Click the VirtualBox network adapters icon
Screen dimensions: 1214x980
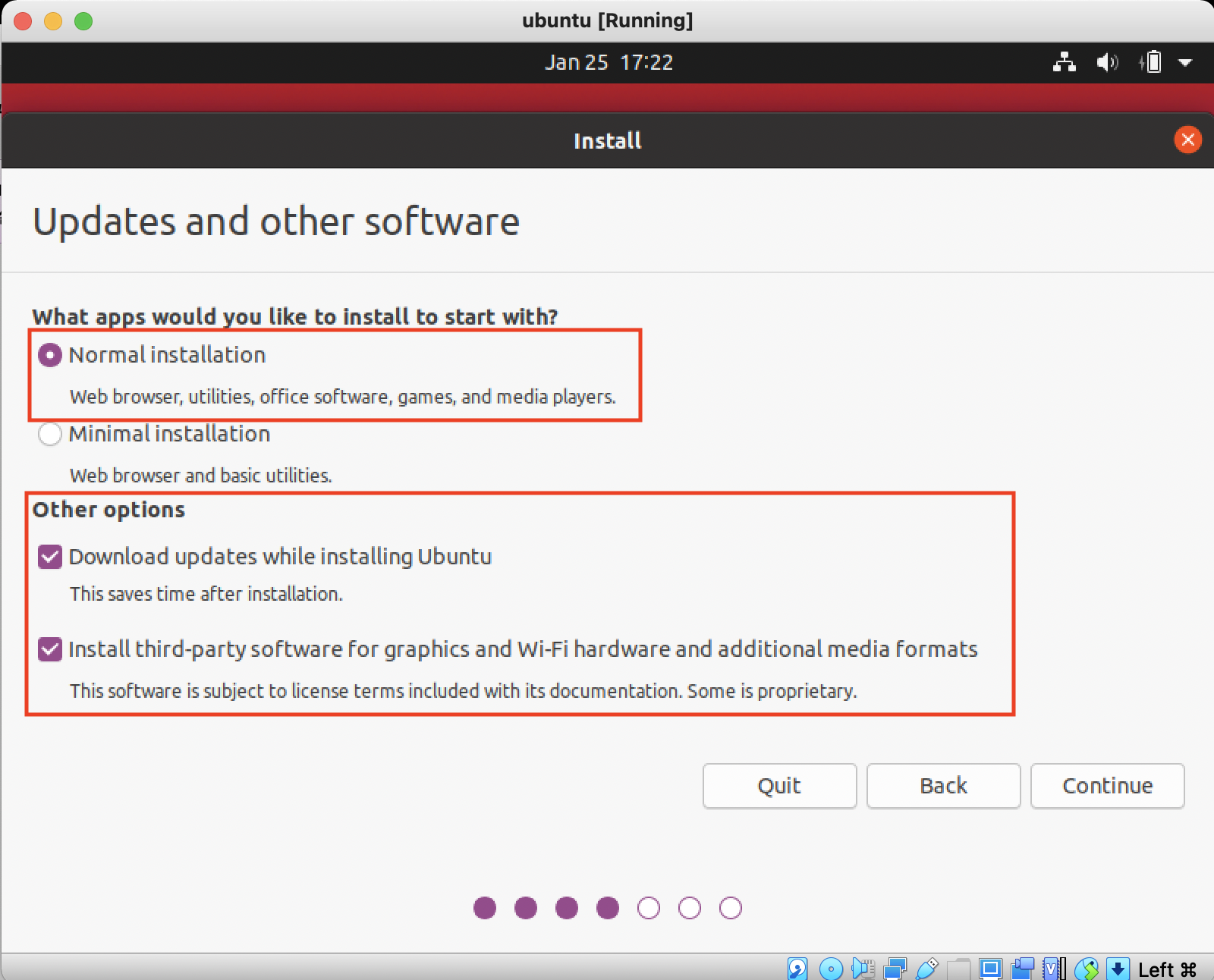895,969
